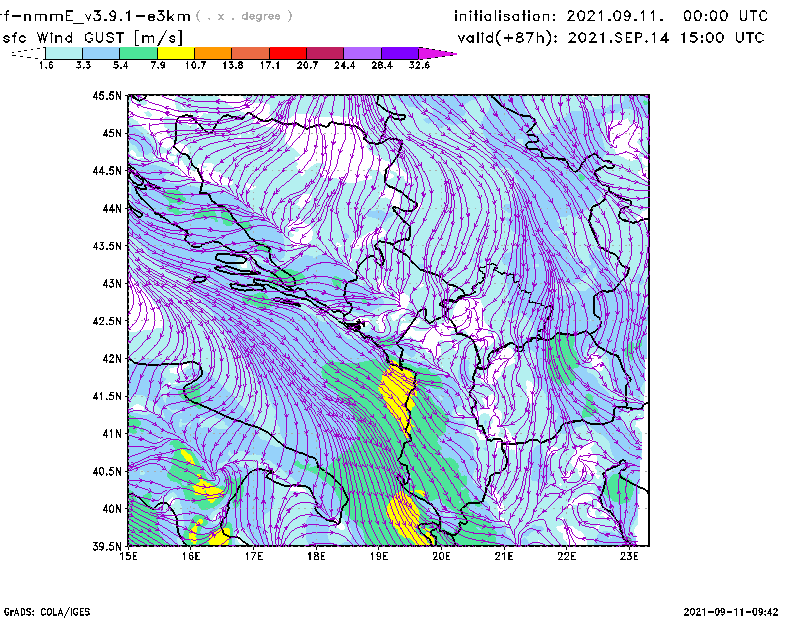Click the 19E longitude label
Viewport: 800px width, 618px height.
point(379,556)
